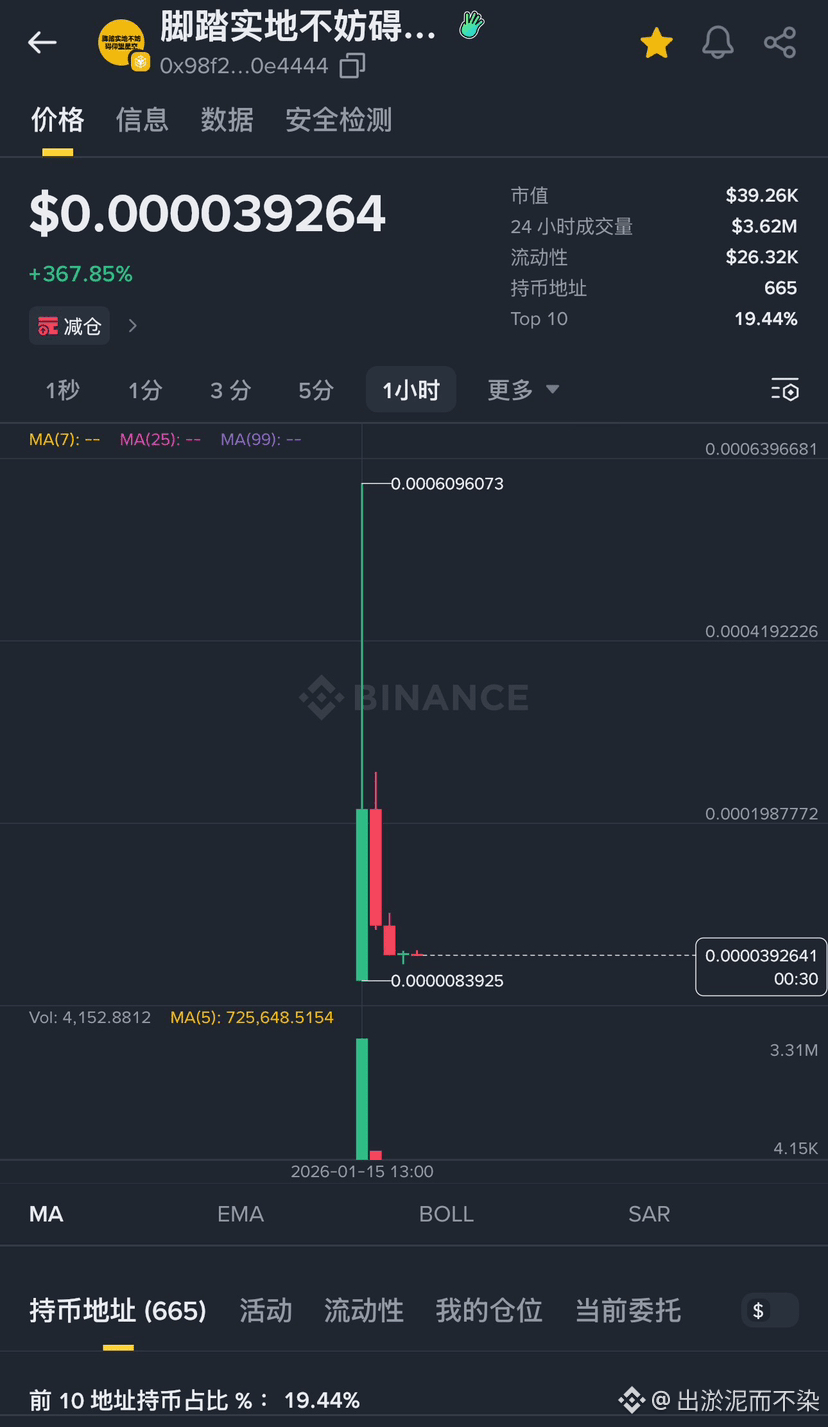
Task: Switch to the 信息 tab
Action: coord(142,121)
